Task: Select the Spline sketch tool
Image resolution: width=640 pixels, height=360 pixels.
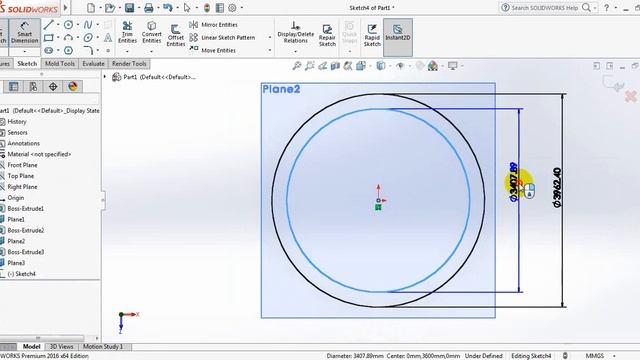Action: click(88, 25)
